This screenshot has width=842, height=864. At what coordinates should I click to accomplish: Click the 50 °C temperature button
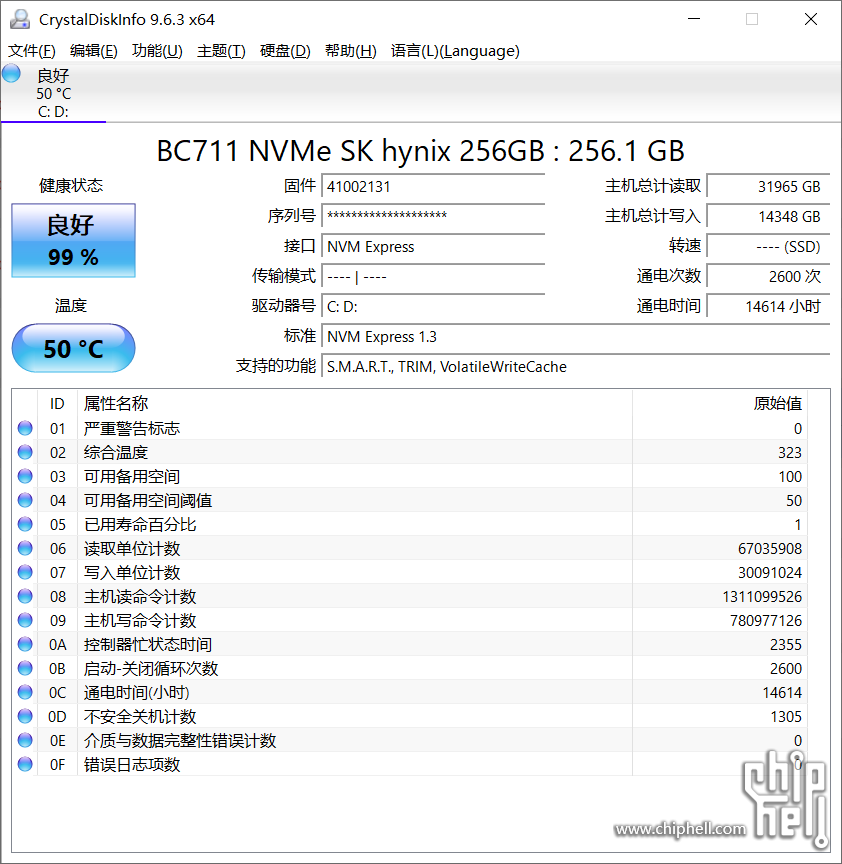[x=73, y=348]
